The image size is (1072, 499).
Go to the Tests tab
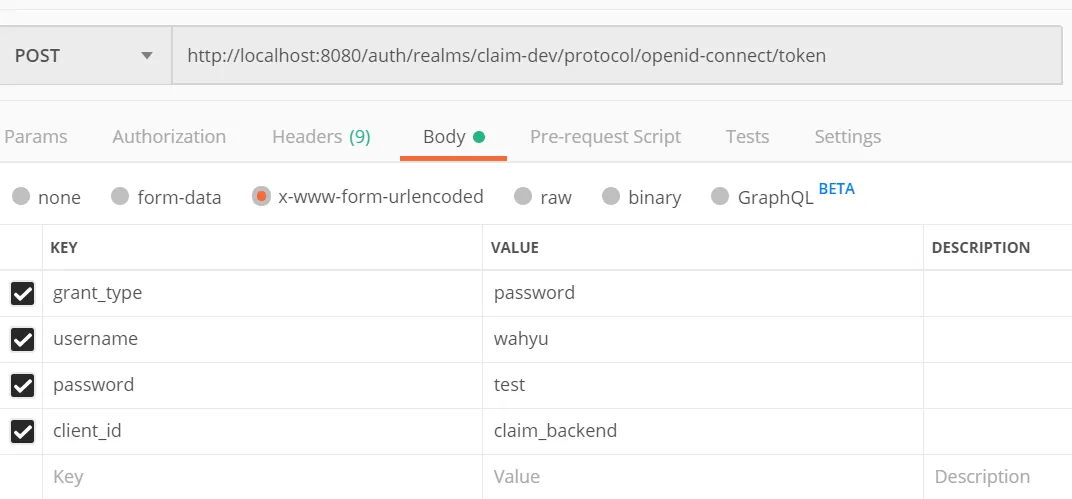coord(747,137)
